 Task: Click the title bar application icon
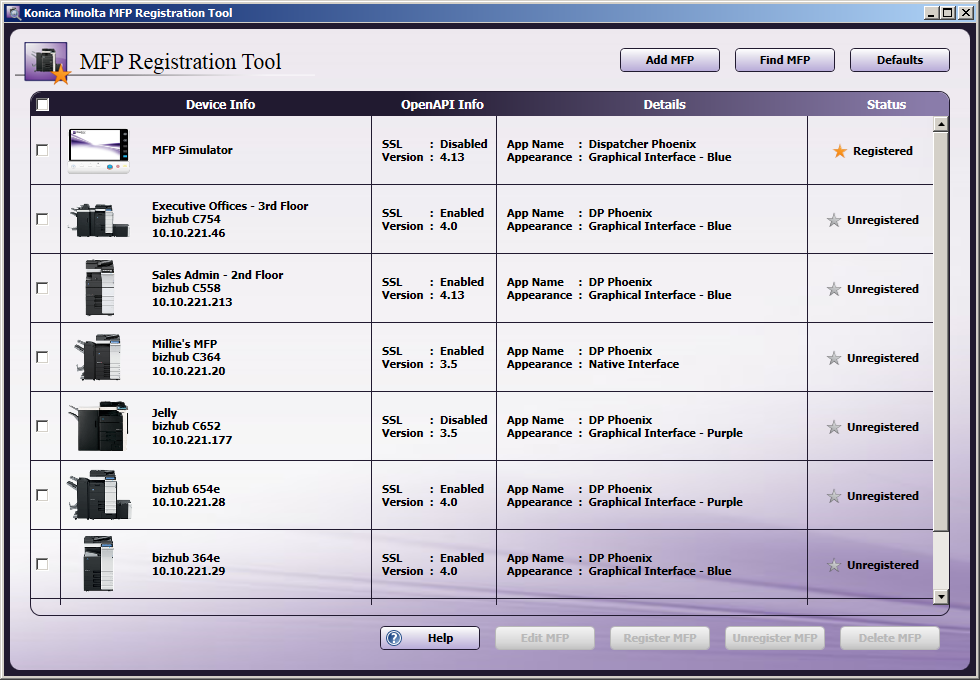(13, 12)
